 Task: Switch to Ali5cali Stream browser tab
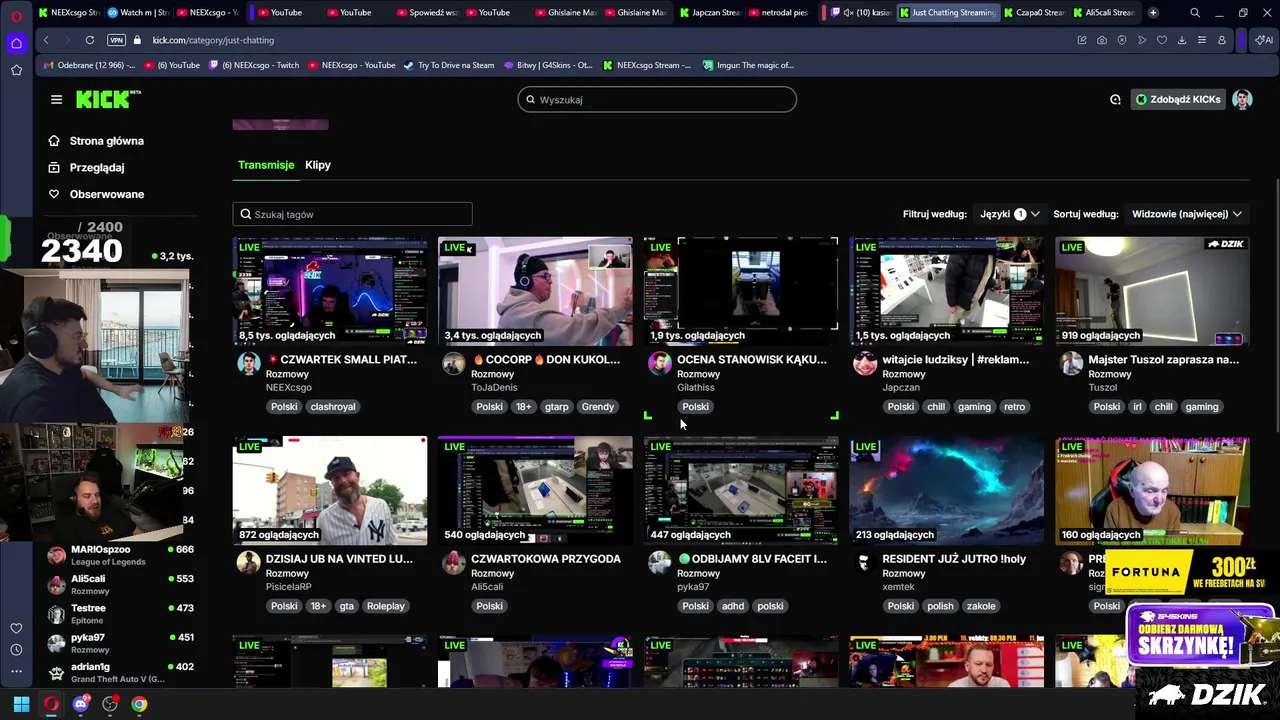click(x=1104, y=13)
